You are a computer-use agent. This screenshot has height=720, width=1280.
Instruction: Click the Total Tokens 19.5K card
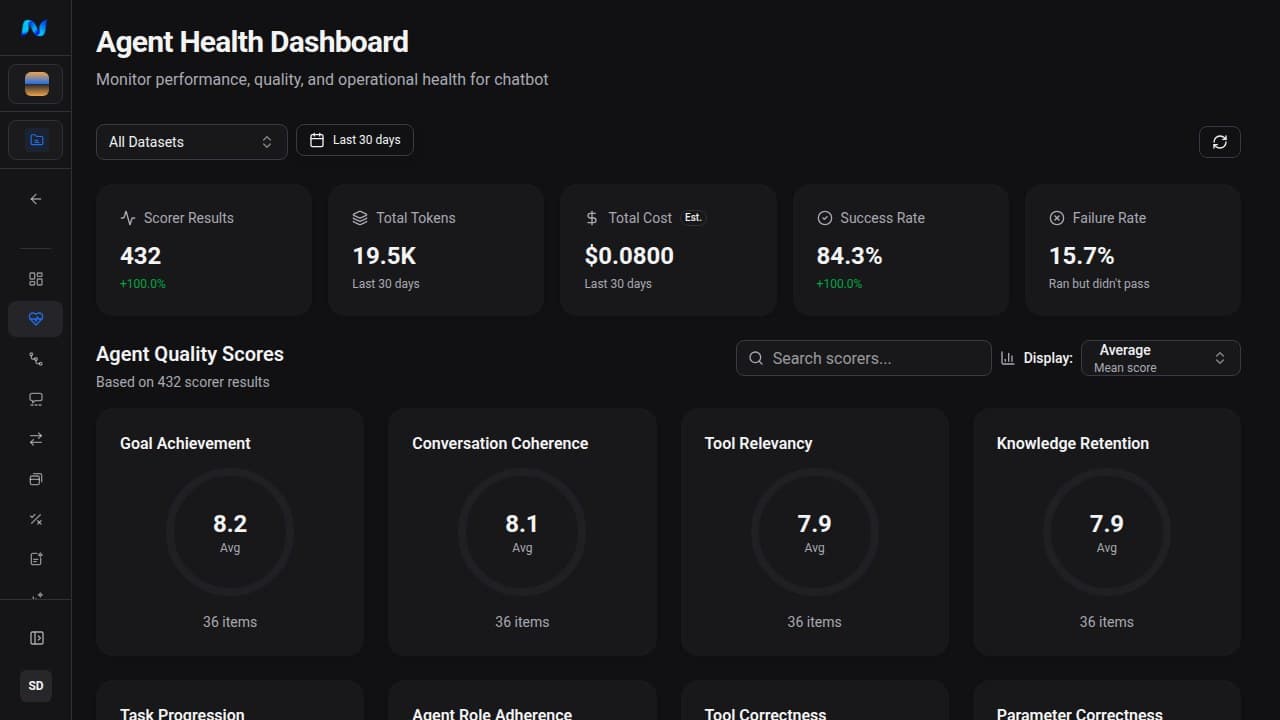(x=436, y=250)
